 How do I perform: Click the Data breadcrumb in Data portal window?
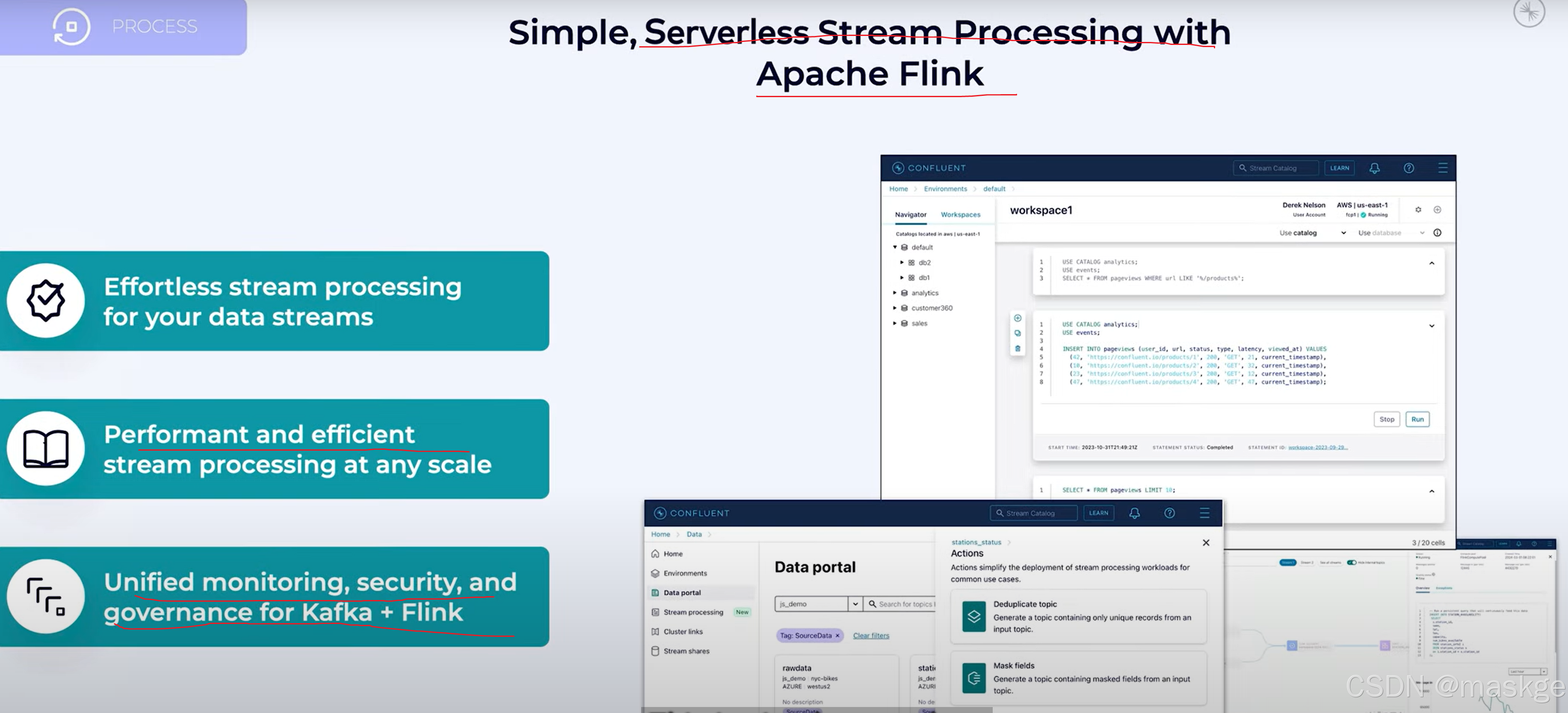click(694, 534)
